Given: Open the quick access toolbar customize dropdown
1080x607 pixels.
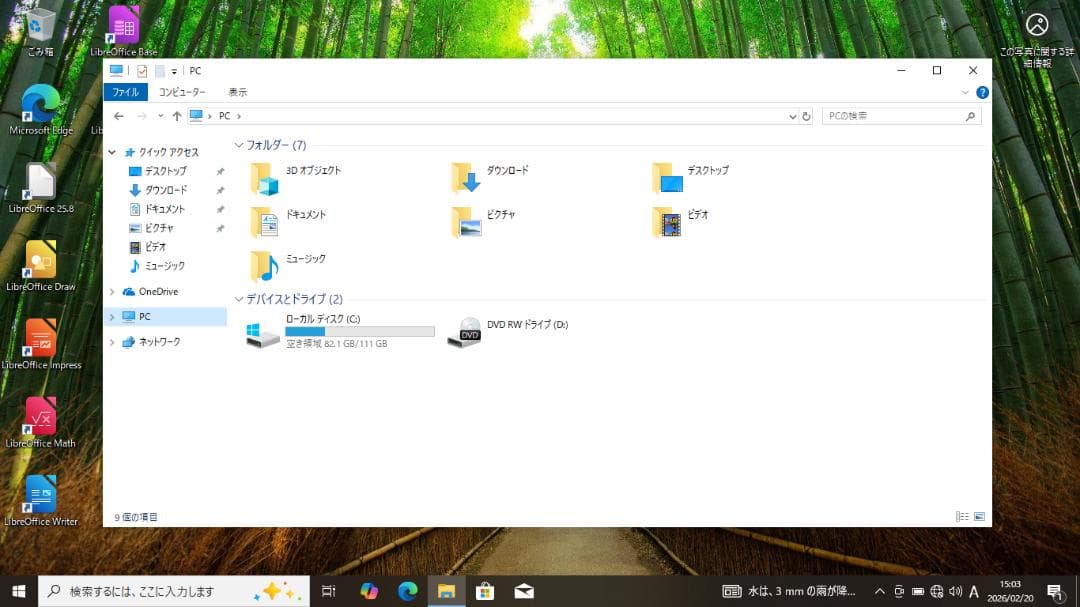Looking at the screenshot, I should pos(174,72).
